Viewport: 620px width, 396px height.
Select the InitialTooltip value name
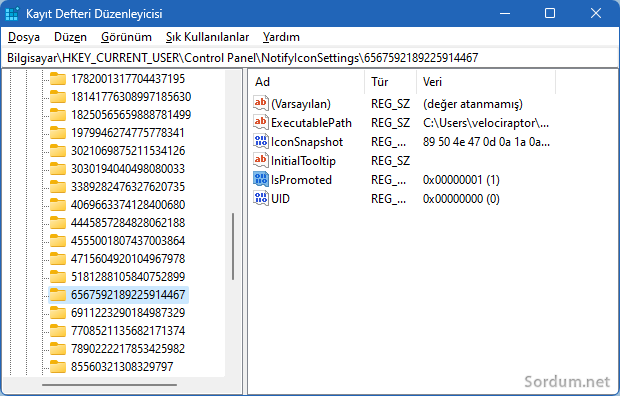pyautogui.click(x=303, y=161)
